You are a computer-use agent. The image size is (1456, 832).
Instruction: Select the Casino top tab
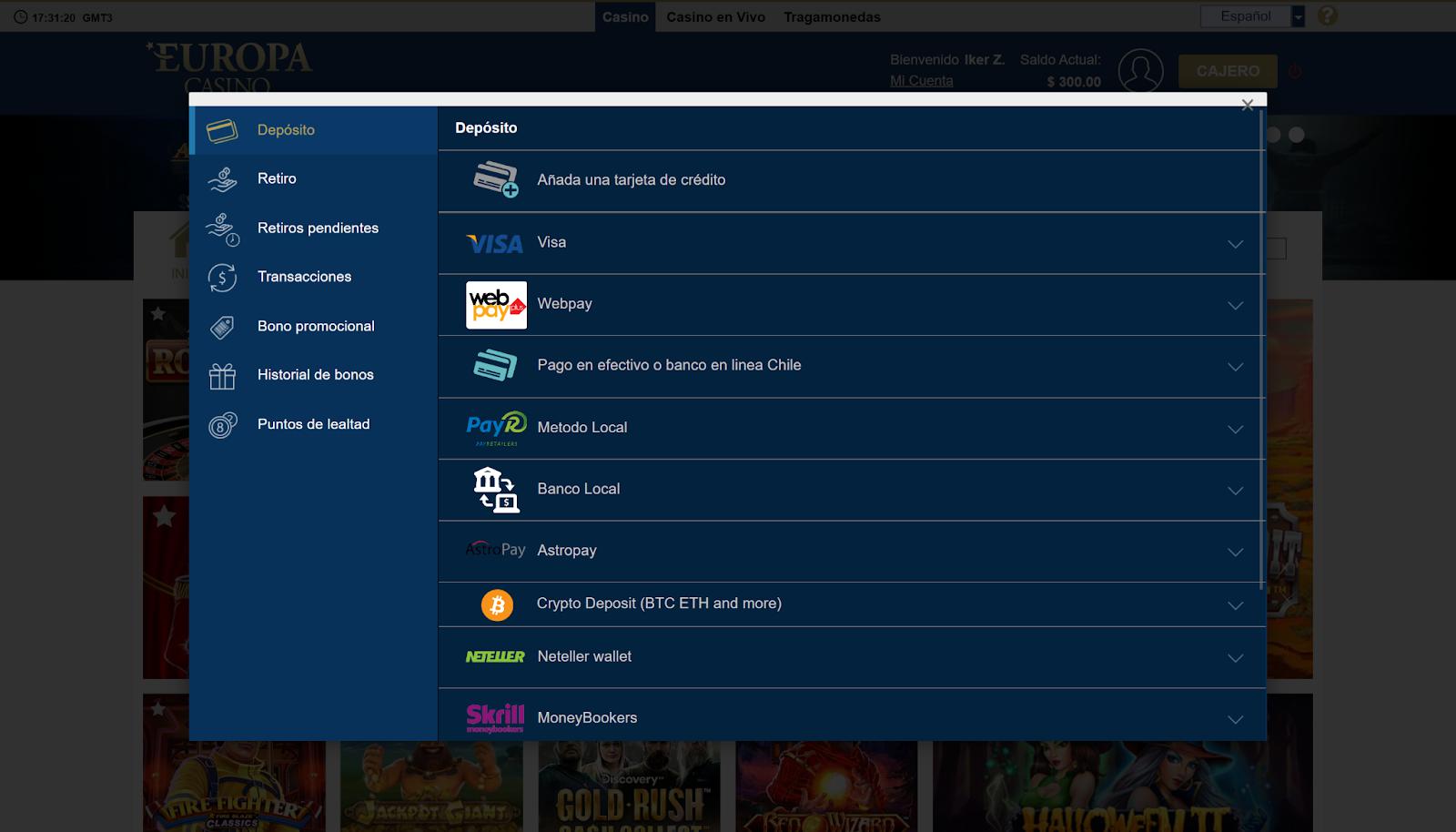pyautogui.click(x=625, y=17)
